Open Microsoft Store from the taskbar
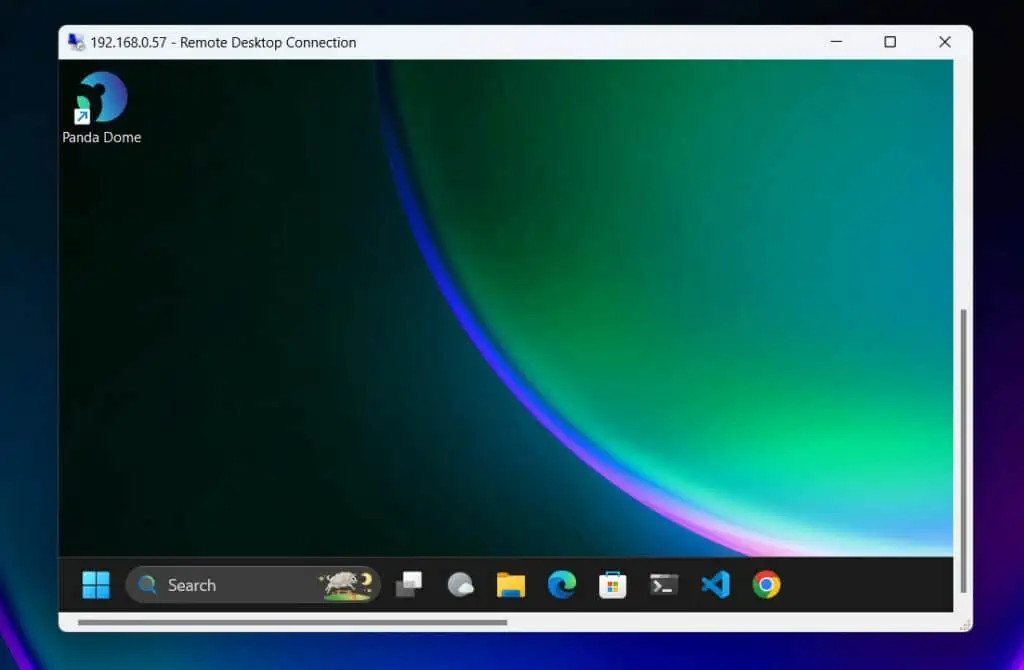 [x=613, y=584]
